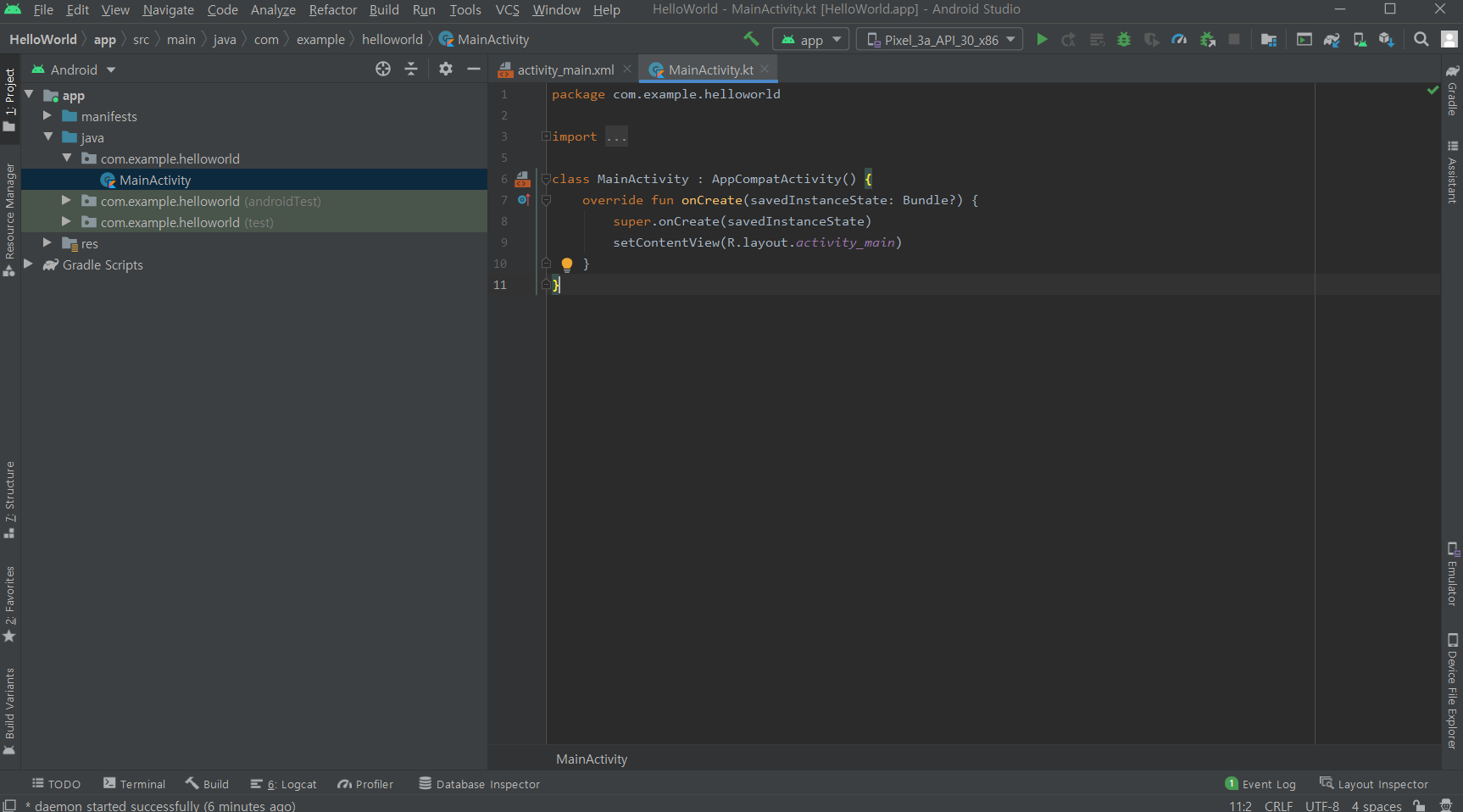Click the IDE memory/status icon in bottom right corner
Viewport: 1463px width, 812px height.
point(1446,806)
